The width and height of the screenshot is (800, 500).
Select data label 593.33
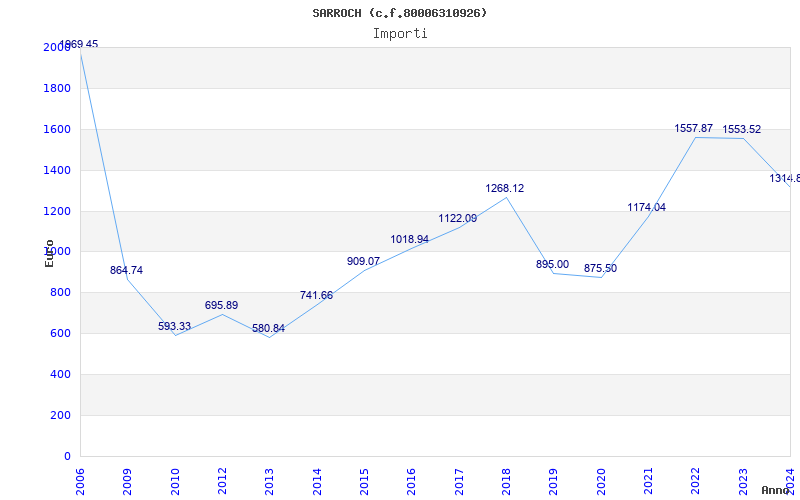click(174, 327)
